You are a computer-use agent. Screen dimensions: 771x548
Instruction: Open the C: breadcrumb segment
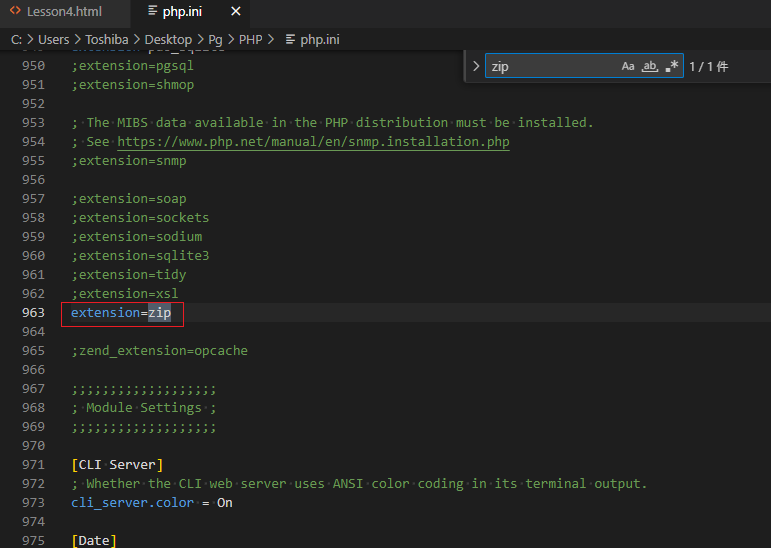click(16, 39)
